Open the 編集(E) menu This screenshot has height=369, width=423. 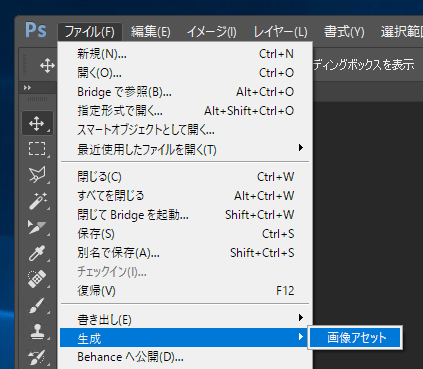(150, 32)
